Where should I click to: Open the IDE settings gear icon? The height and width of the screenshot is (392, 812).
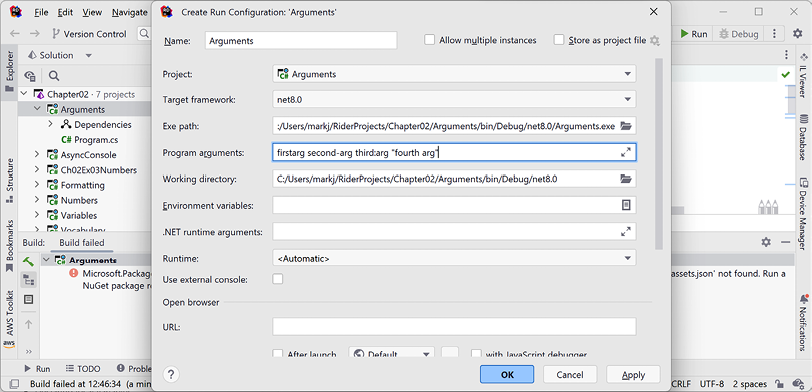point(798,34)
